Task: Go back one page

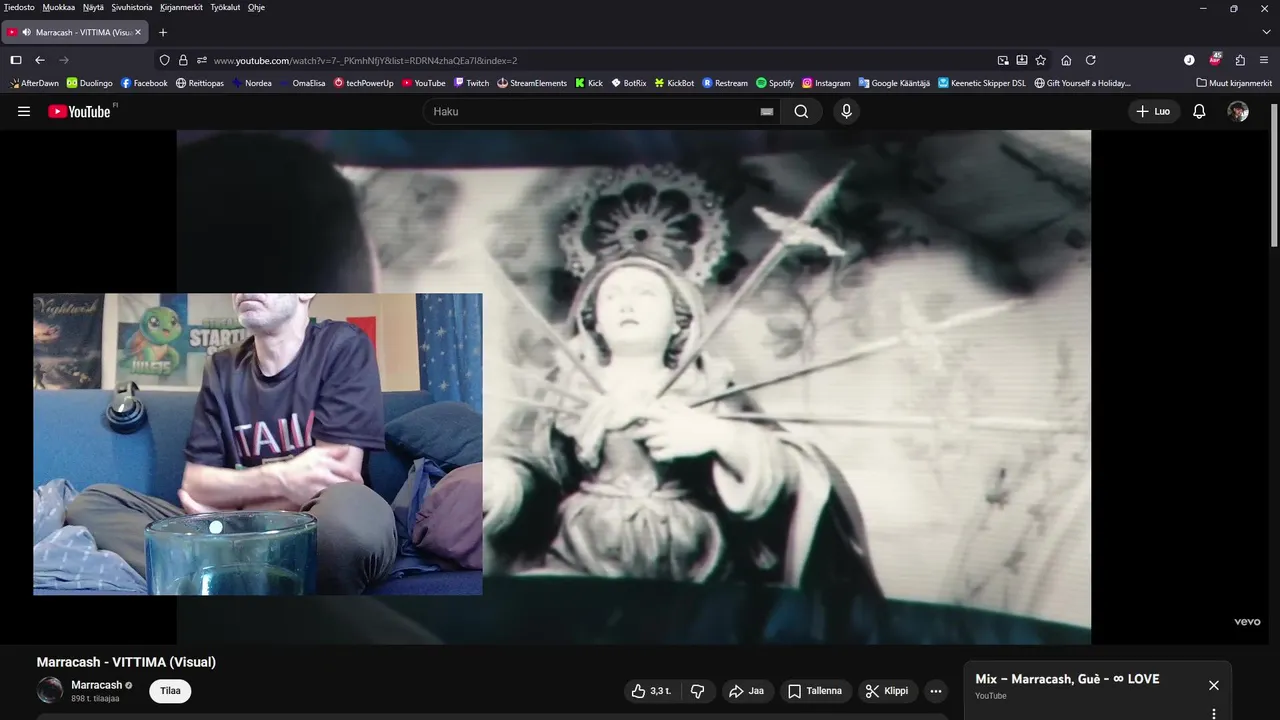Action: [40, 60]
